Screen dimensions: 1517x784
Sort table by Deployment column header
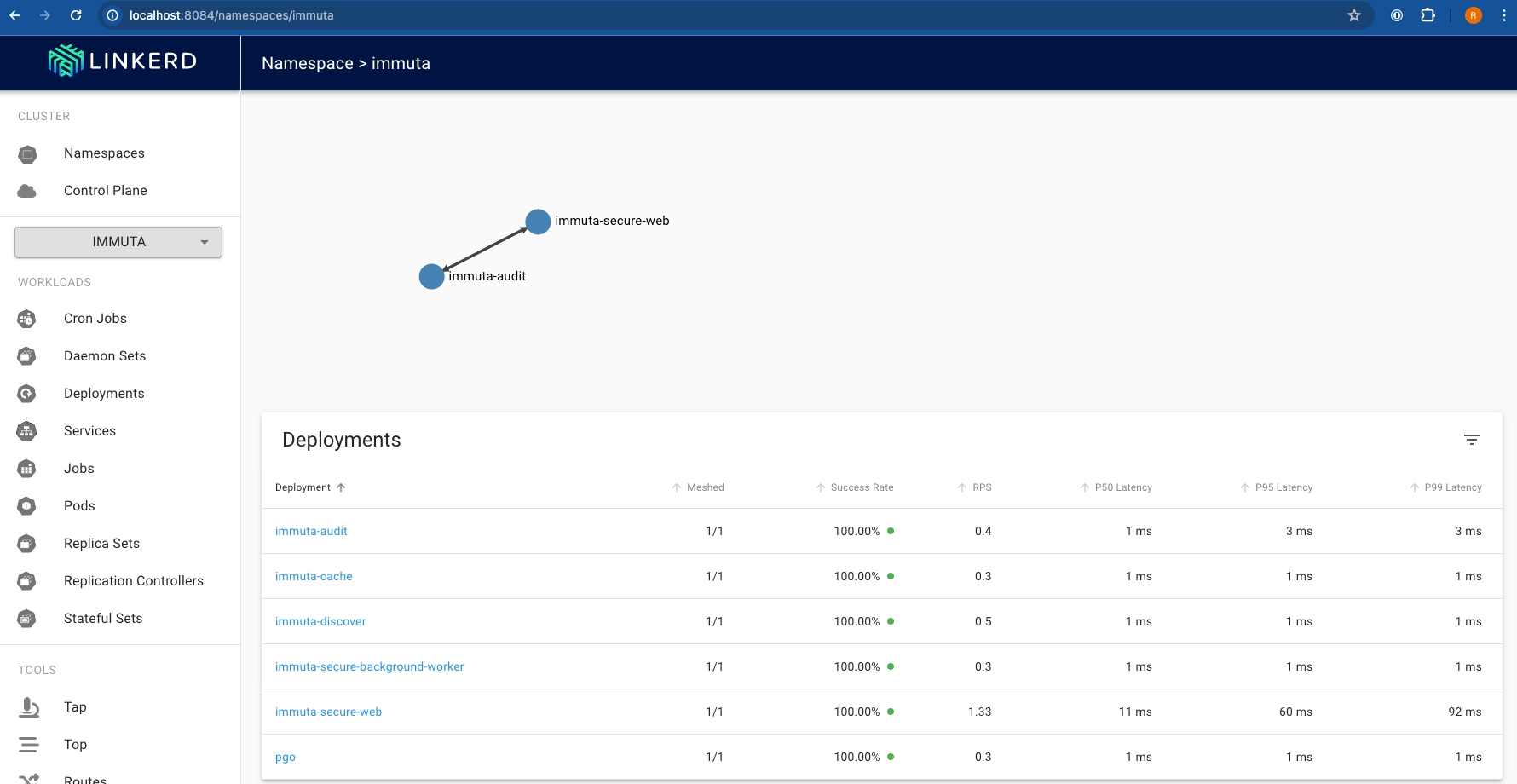[303, 487]
